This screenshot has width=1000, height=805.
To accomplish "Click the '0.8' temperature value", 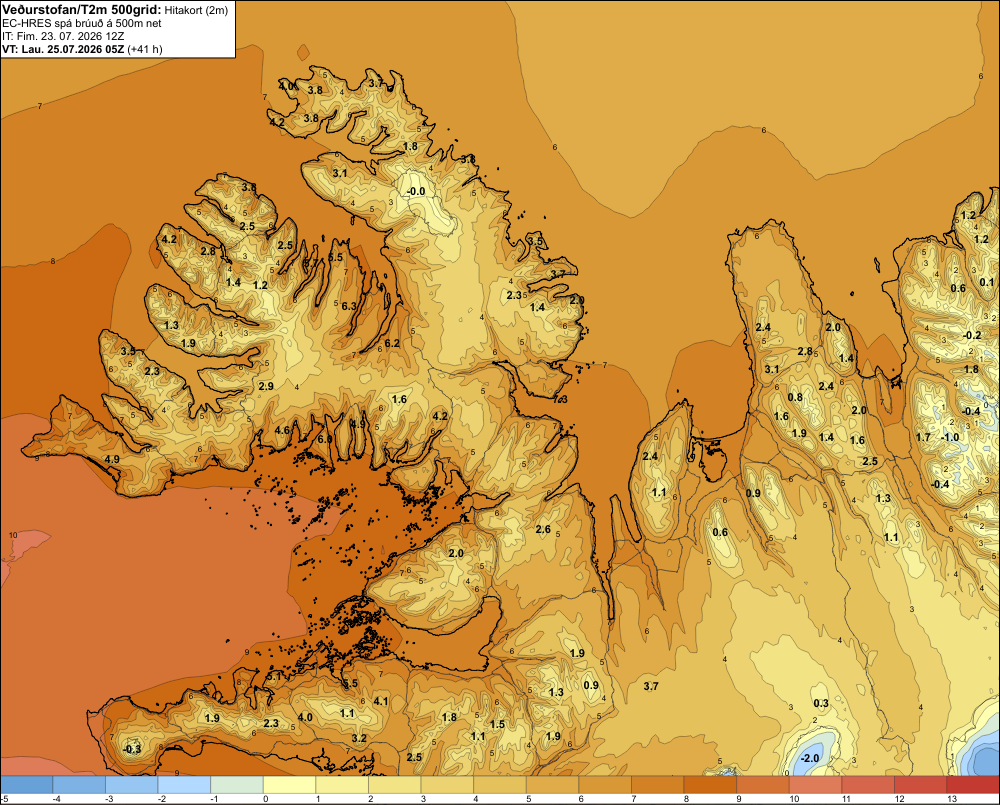I will (795, 397).
